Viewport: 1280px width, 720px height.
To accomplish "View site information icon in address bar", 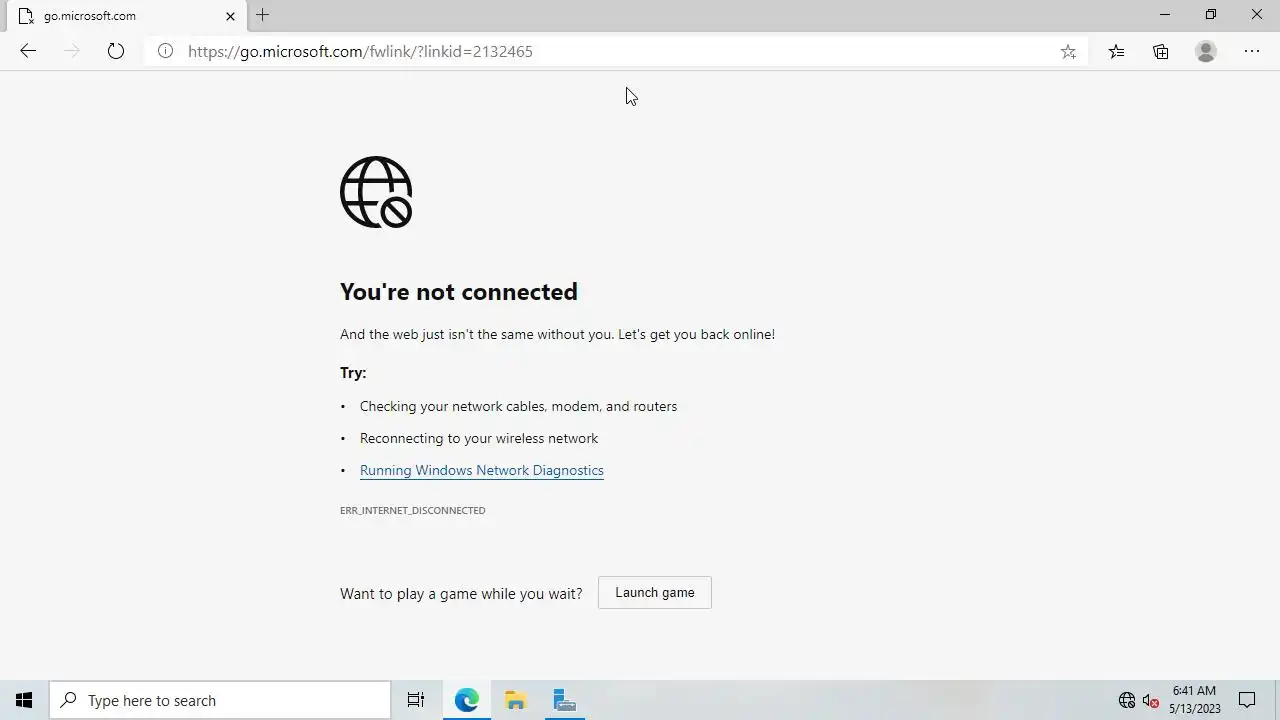I will 165,51.
